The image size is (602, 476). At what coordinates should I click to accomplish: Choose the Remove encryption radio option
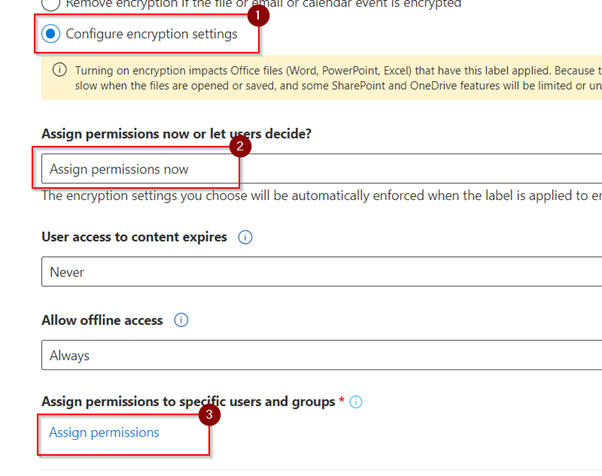[51, 4]
